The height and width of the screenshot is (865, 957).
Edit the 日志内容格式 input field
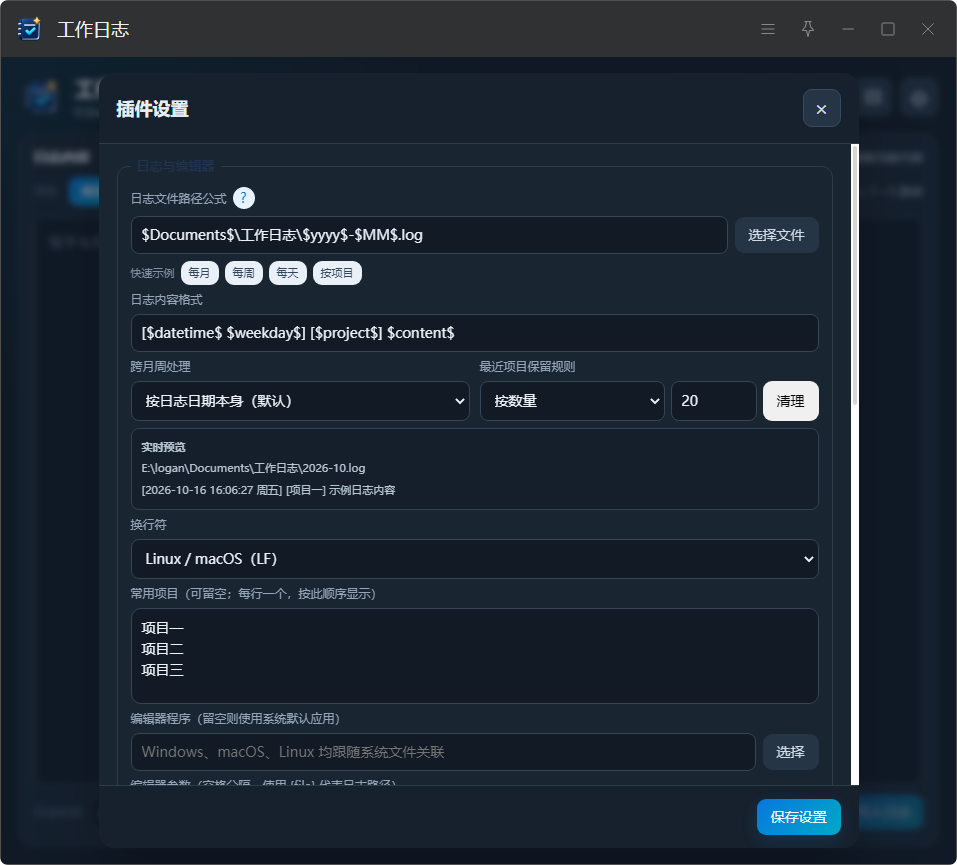(475, 333)
